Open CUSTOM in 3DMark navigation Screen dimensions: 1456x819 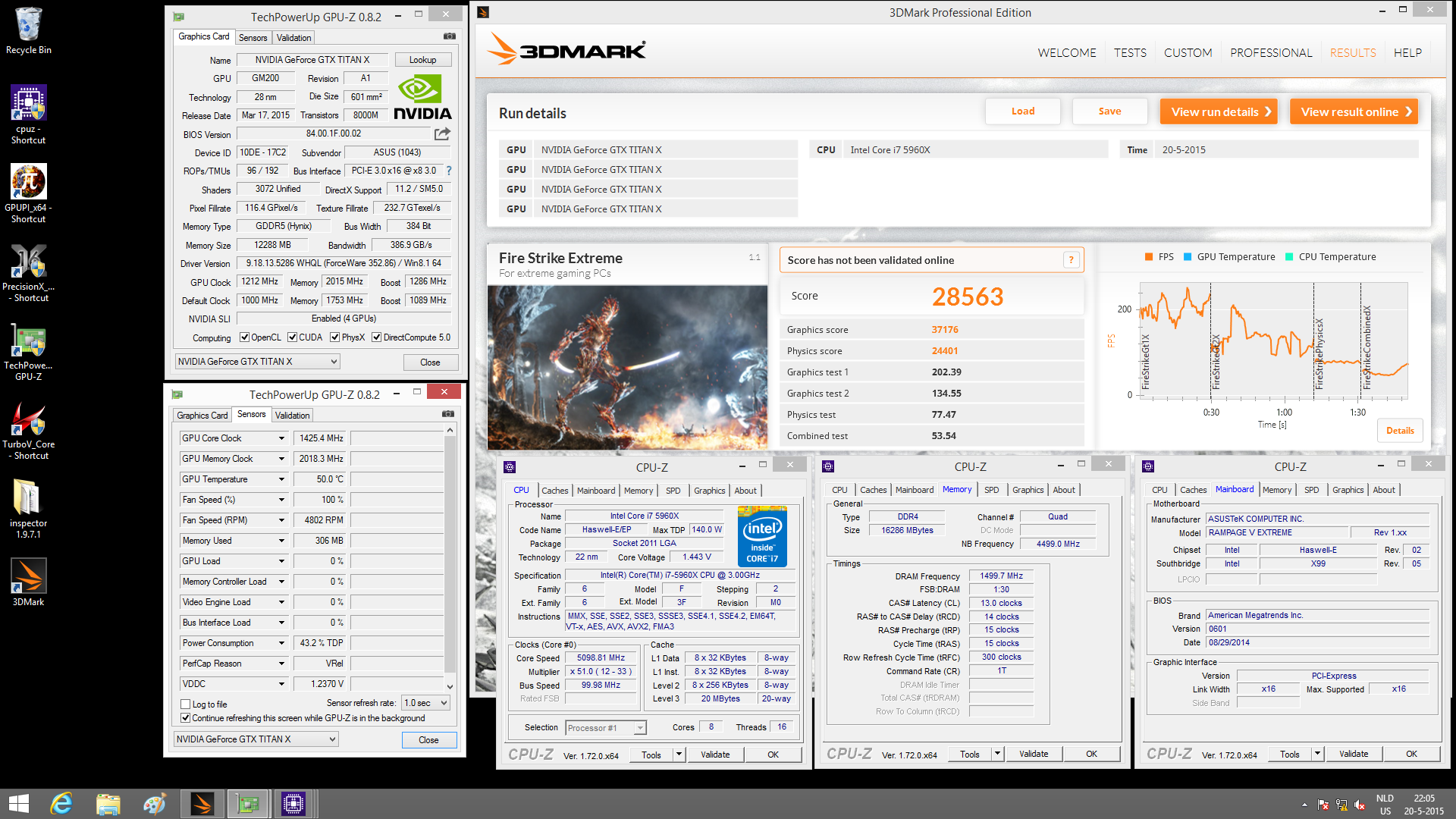[1188, 52]
